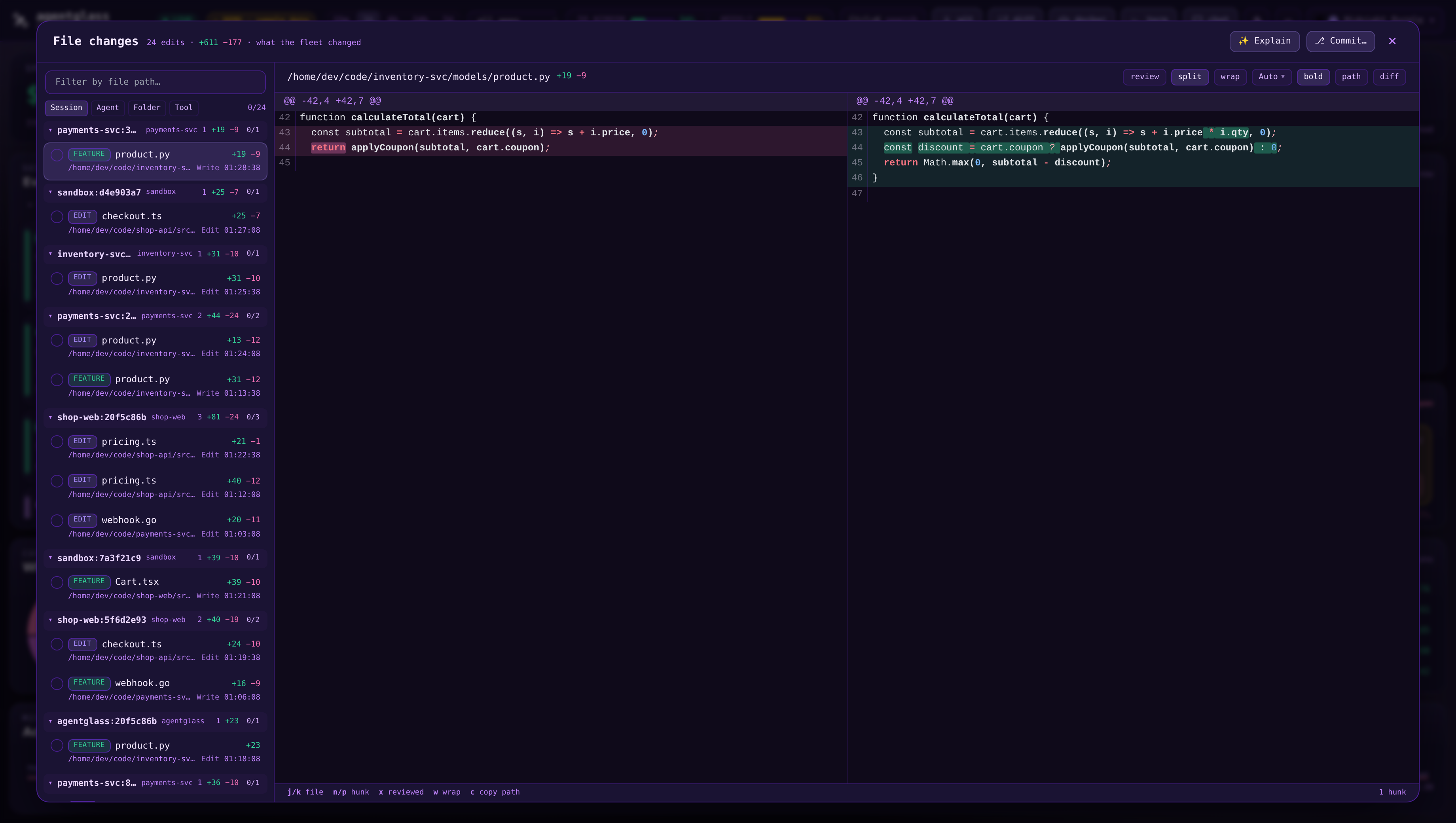The width and height of the screenshot is (1456, 823).
Task: Open product.py +13 −12 change
Action: click(x=155, y=347)
